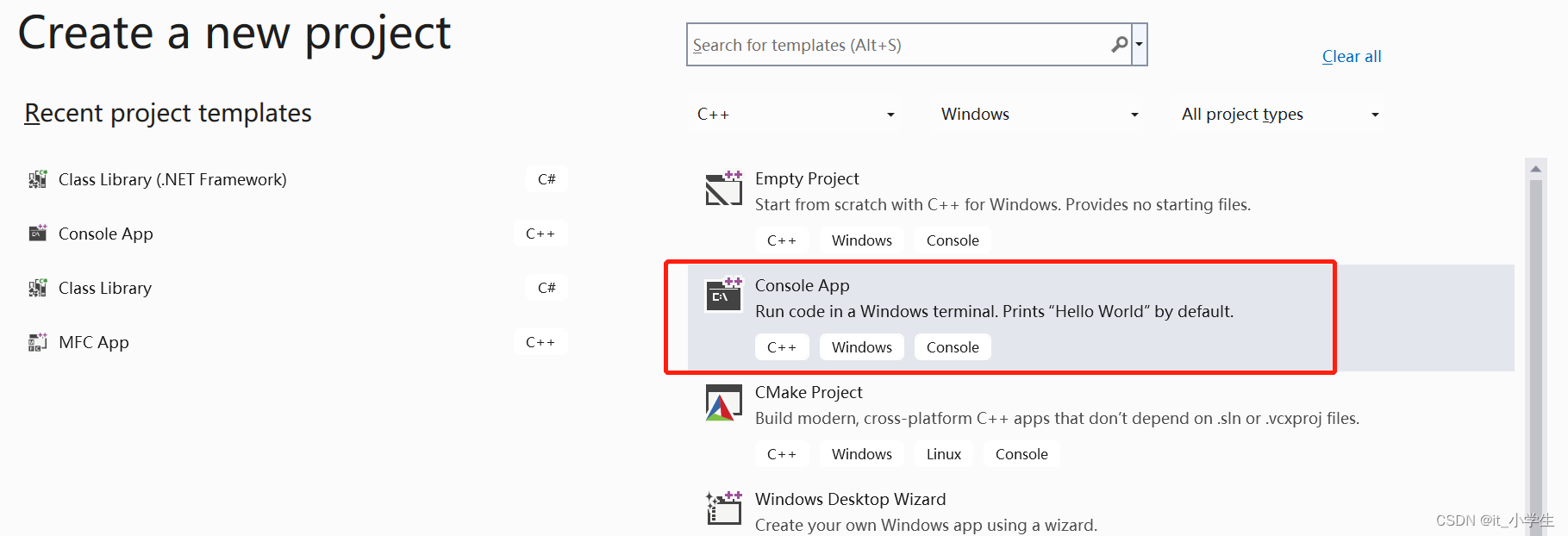Screen dimensions: 1568x536
Task: Click the Clear all link
Action: coord(1351,55)
